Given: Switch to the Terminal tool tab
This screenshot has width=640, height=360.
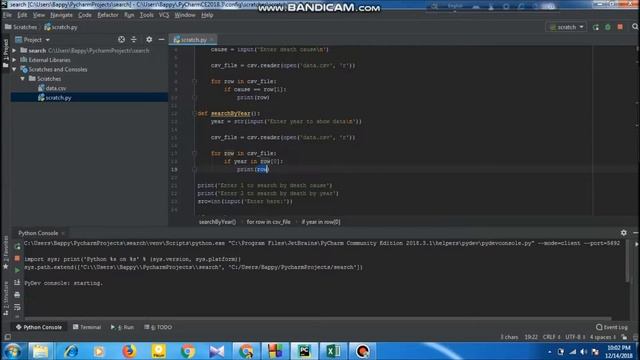Looking at the screenshot, I should pos(87,327).
